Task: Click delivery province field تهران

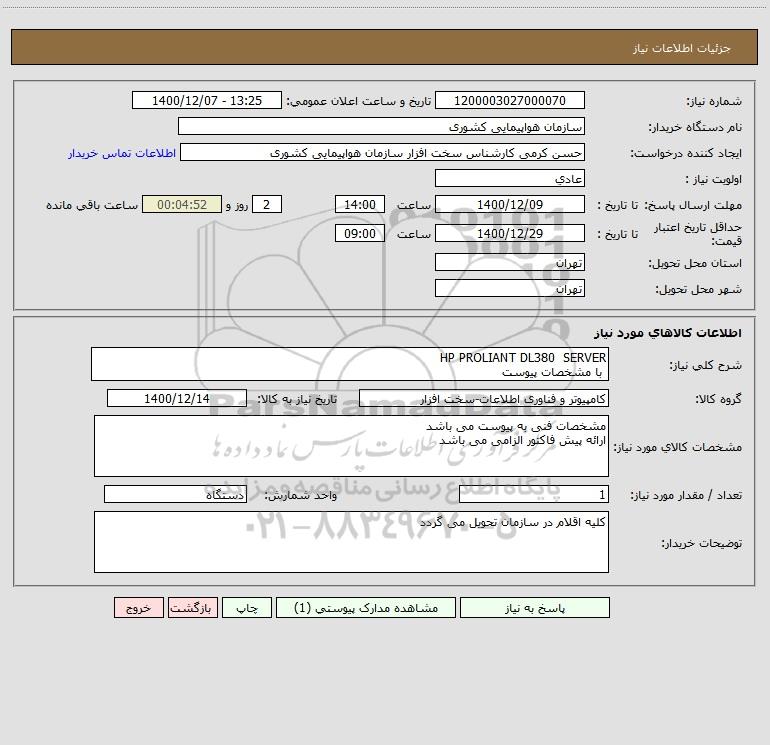Action: pyautogui.click(x=510, y=262)
